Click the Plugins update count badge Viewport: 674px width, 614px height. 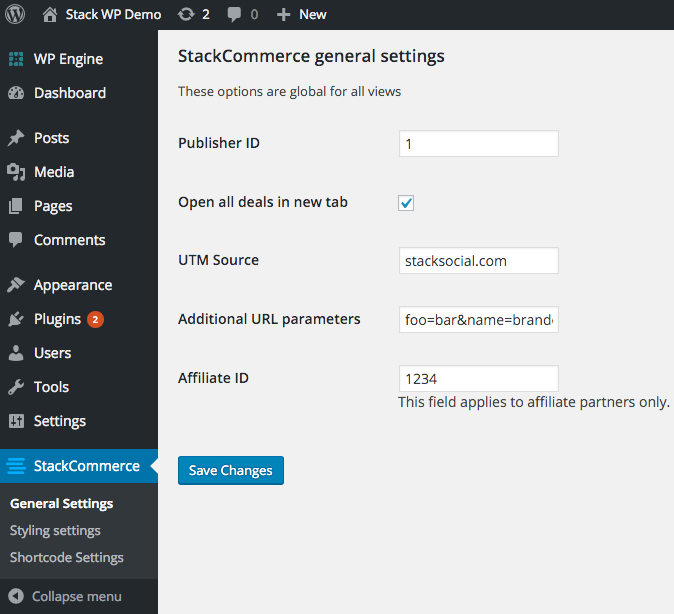point(95,319)
